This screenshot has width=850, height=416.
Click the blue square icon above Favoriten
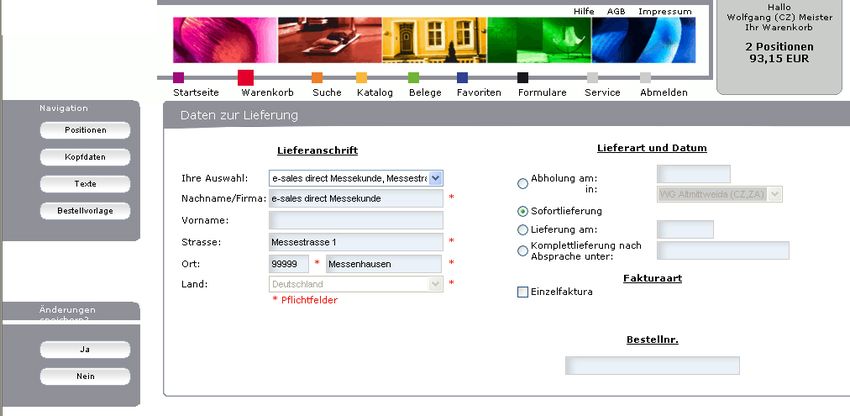point(462,78)
